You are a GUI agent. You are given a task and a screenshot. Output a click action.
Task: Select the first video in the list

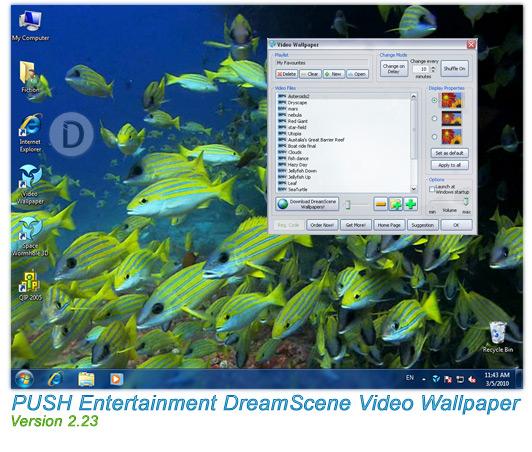343,96
